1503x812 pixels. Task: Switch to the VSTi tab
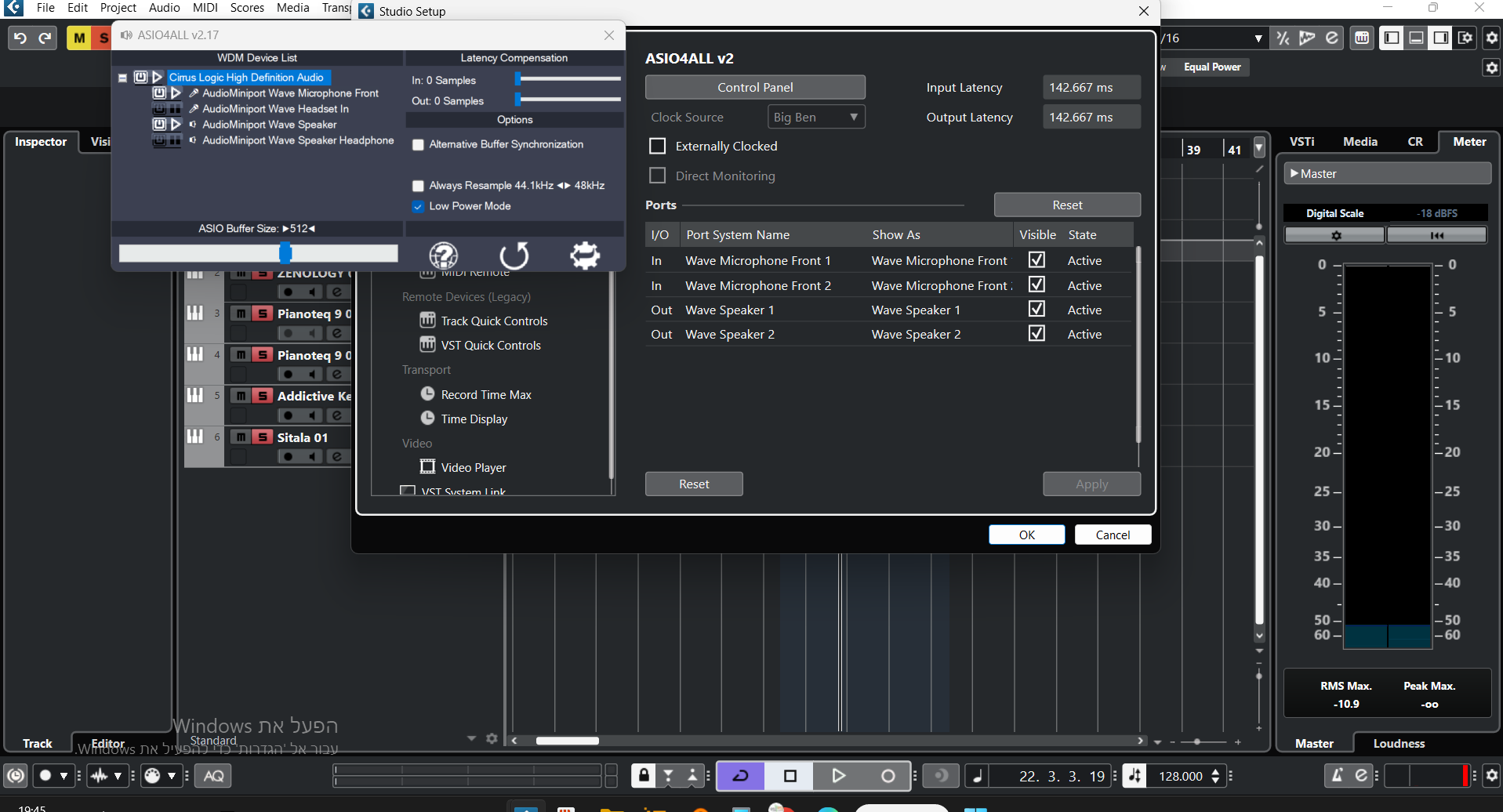[1302, 142]
